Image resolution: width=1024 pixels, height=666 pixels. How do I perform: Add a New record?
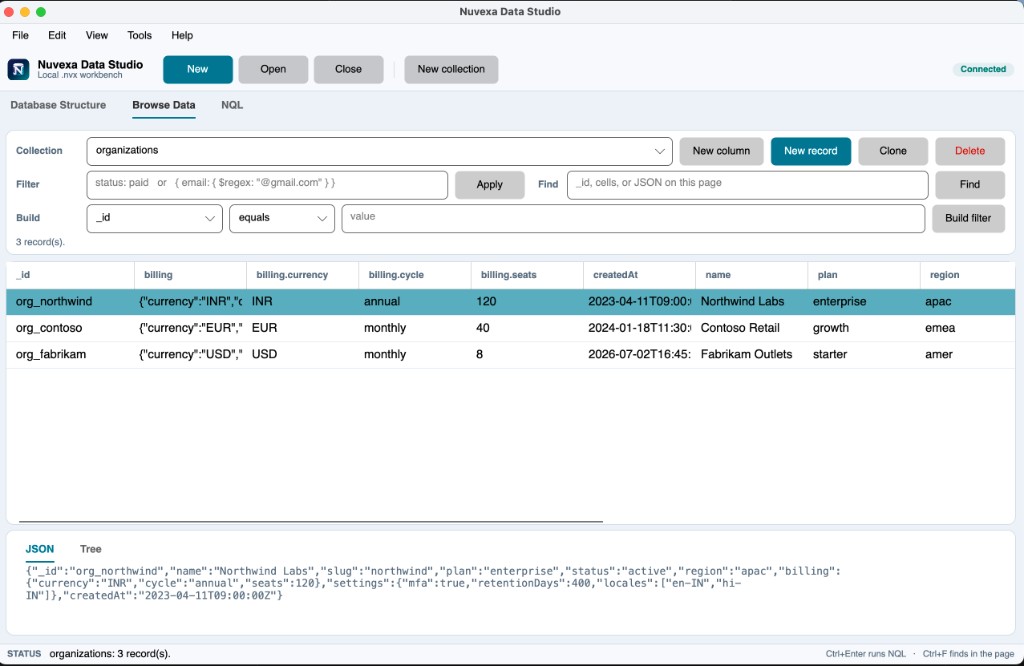coord(810,151)
